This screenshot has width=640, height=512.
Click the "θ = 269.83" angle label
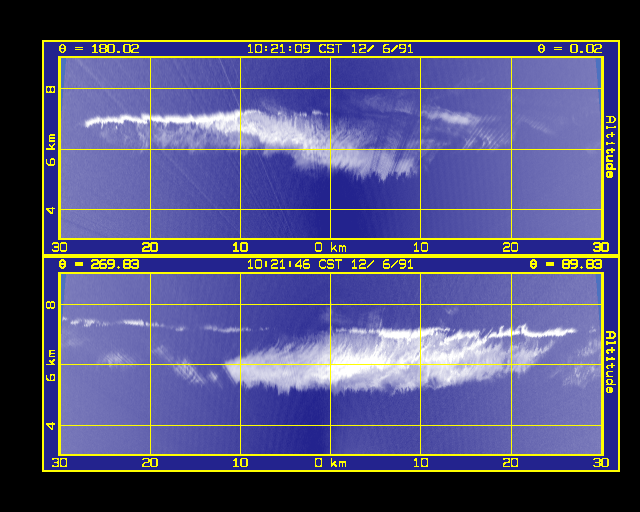99,264
